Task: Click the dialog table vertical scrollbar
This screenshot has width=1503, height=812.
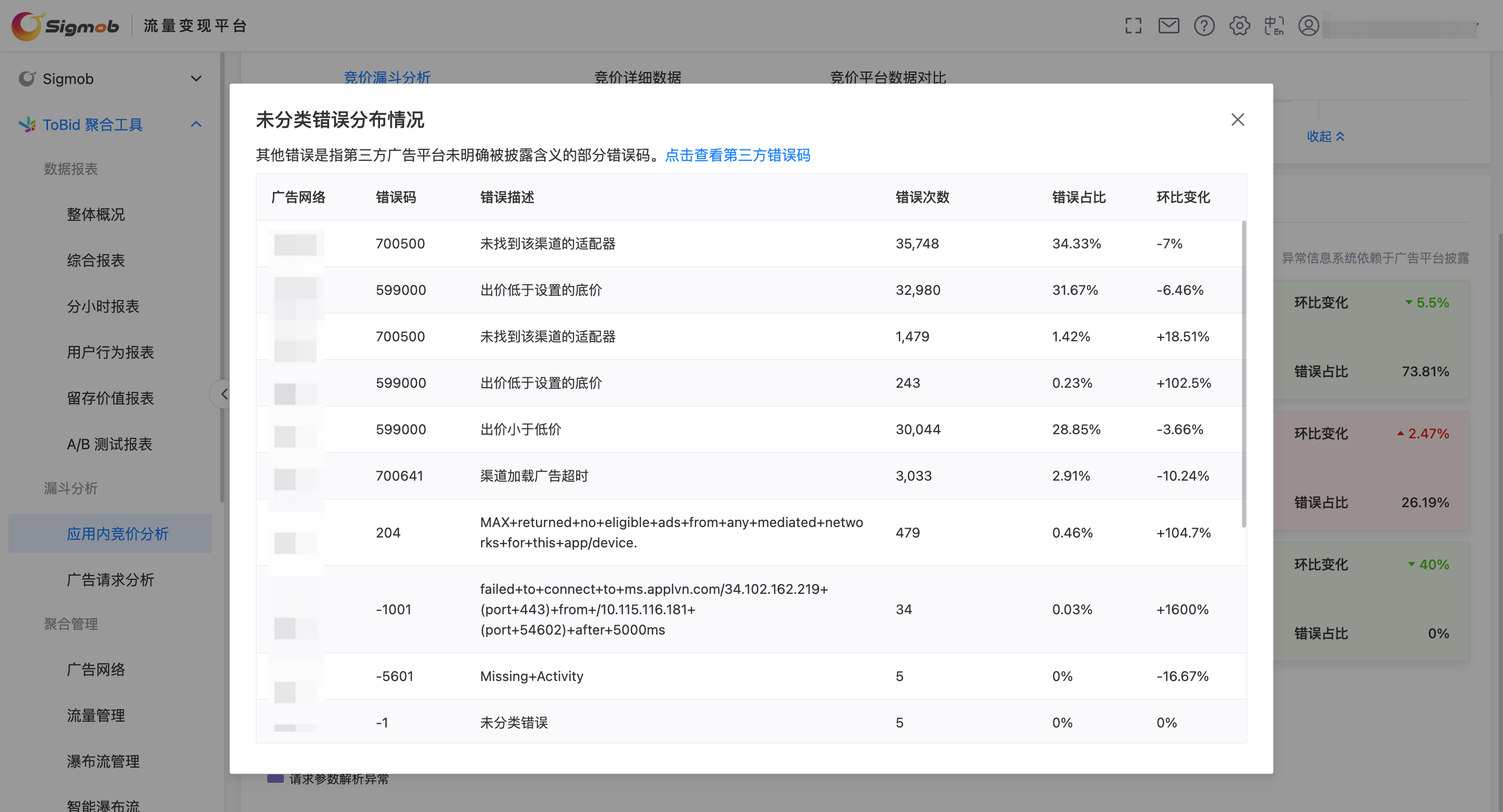Action: pos(1244,373)
